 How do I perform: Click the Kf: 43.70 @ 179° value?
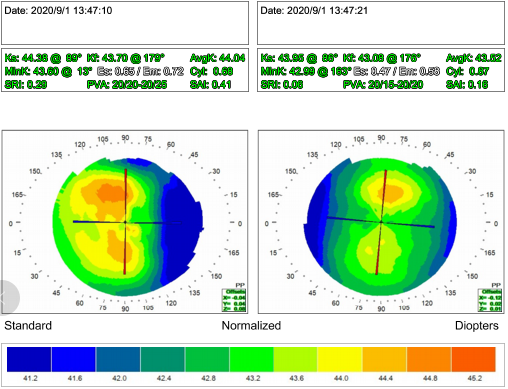coord(126,58)
